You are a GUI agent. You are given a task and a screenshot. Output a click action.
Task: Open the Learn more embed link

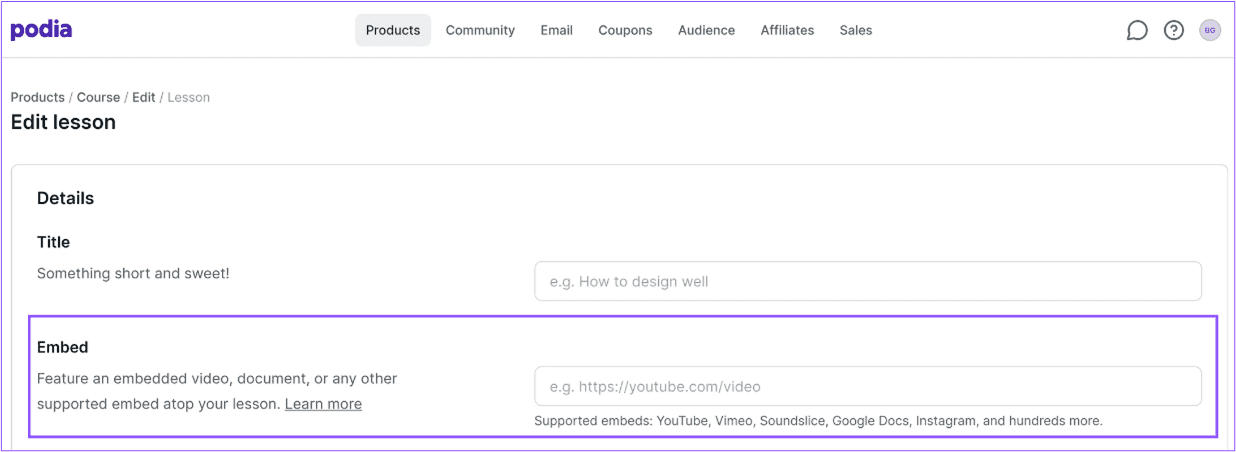click(323, 404)
